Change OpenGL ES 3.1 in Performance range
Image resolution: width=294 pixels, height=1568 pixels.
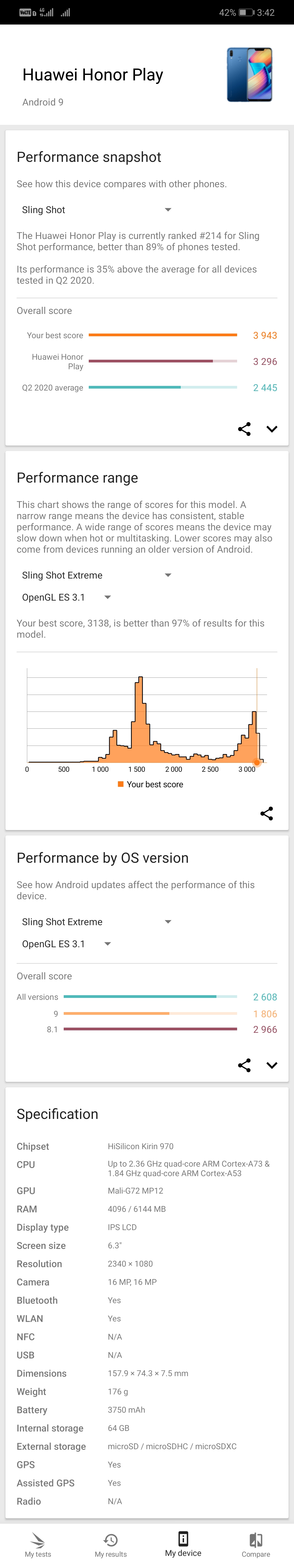pos(66,597)
